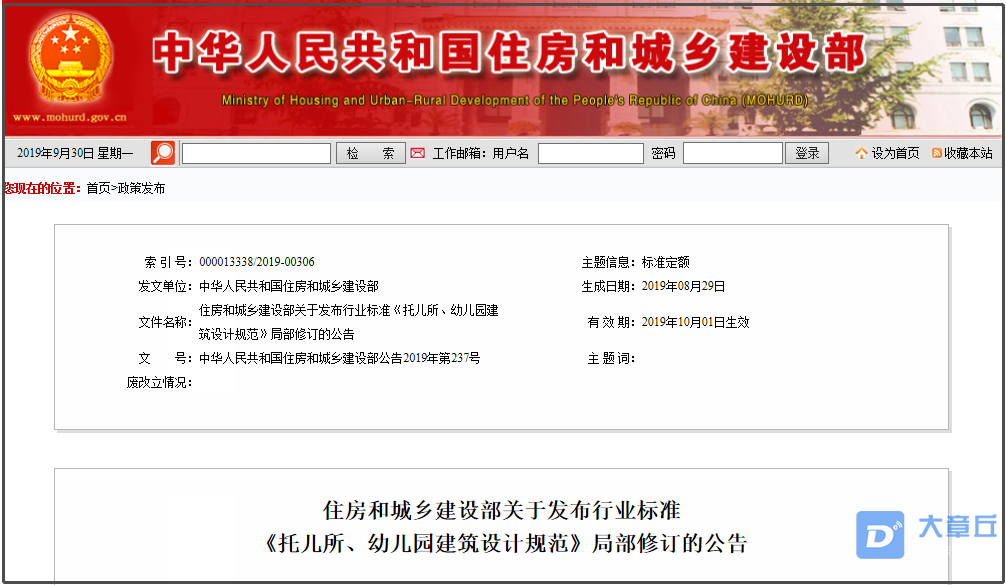Select 标准定额 subject information value
Viewport: 1006px width, 585px height.
tap(665, 262)
